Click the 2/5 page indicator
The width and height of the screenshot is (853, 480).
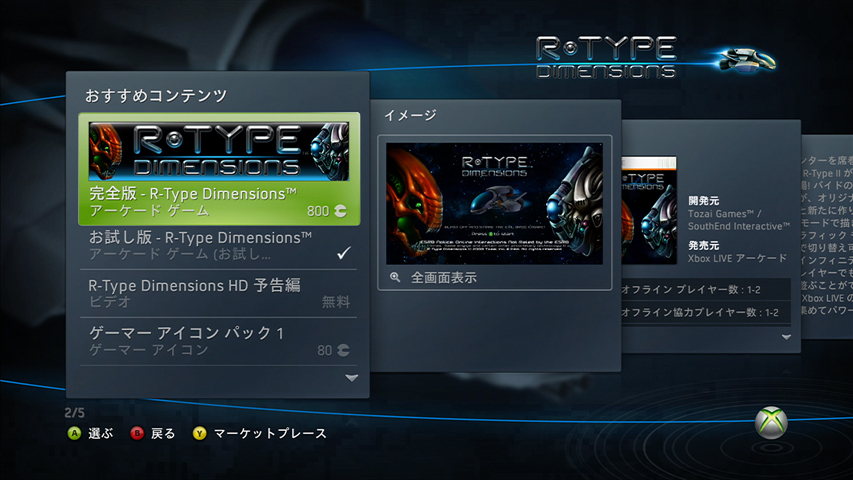(75, 413)
